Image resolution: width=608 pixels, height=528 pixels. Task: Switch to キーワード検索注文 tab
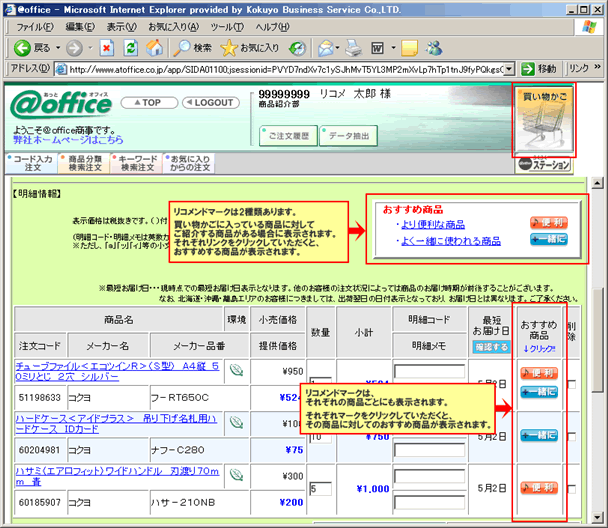[x=136, y=163]
